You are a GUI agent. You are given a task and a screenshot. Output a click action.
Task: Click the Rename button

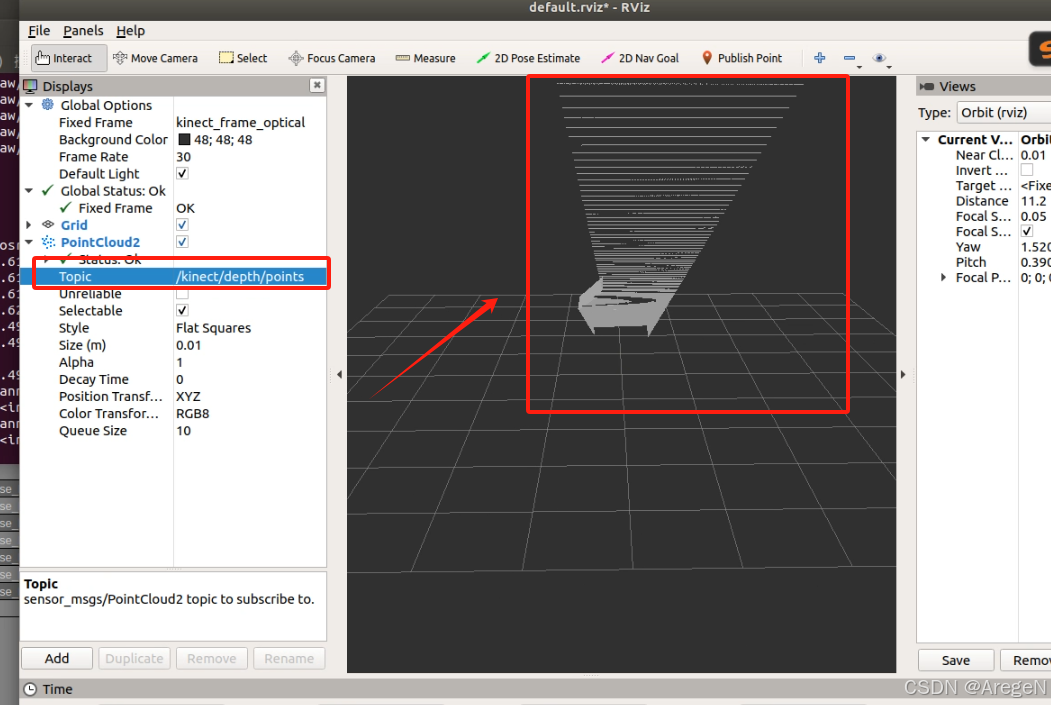coord(289,658)
